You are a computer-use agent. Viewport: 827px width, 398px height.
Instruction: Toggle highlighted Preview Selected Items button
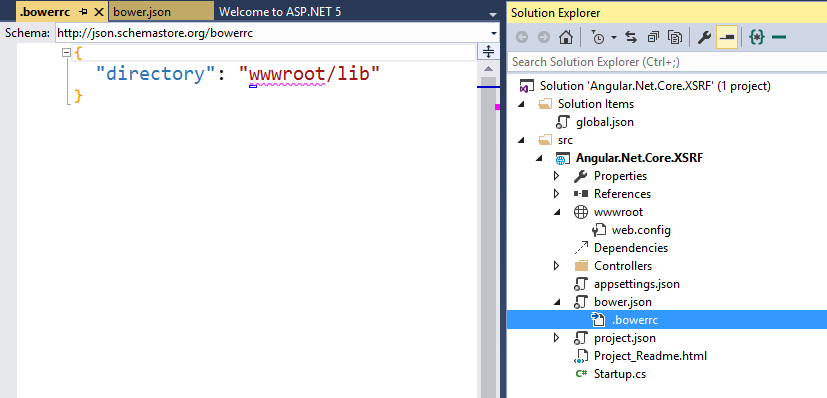(x=727, y=38)
